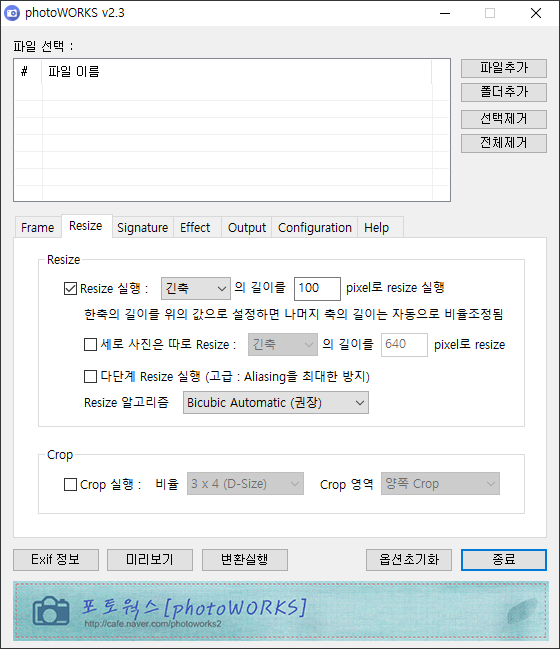Click the resize pixel field showing 100

(x=317, y=288)
